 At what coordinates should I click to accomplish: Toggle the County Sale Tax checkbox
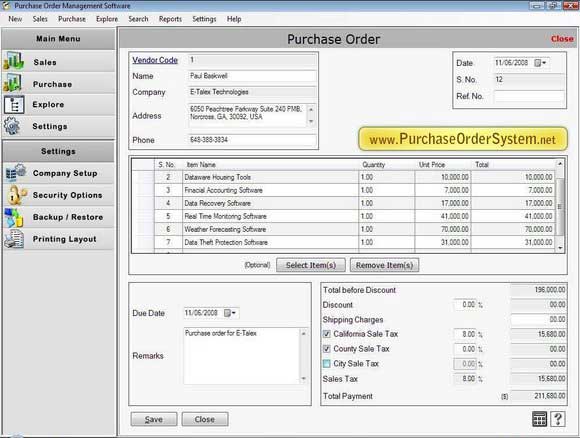coord(327,349)
